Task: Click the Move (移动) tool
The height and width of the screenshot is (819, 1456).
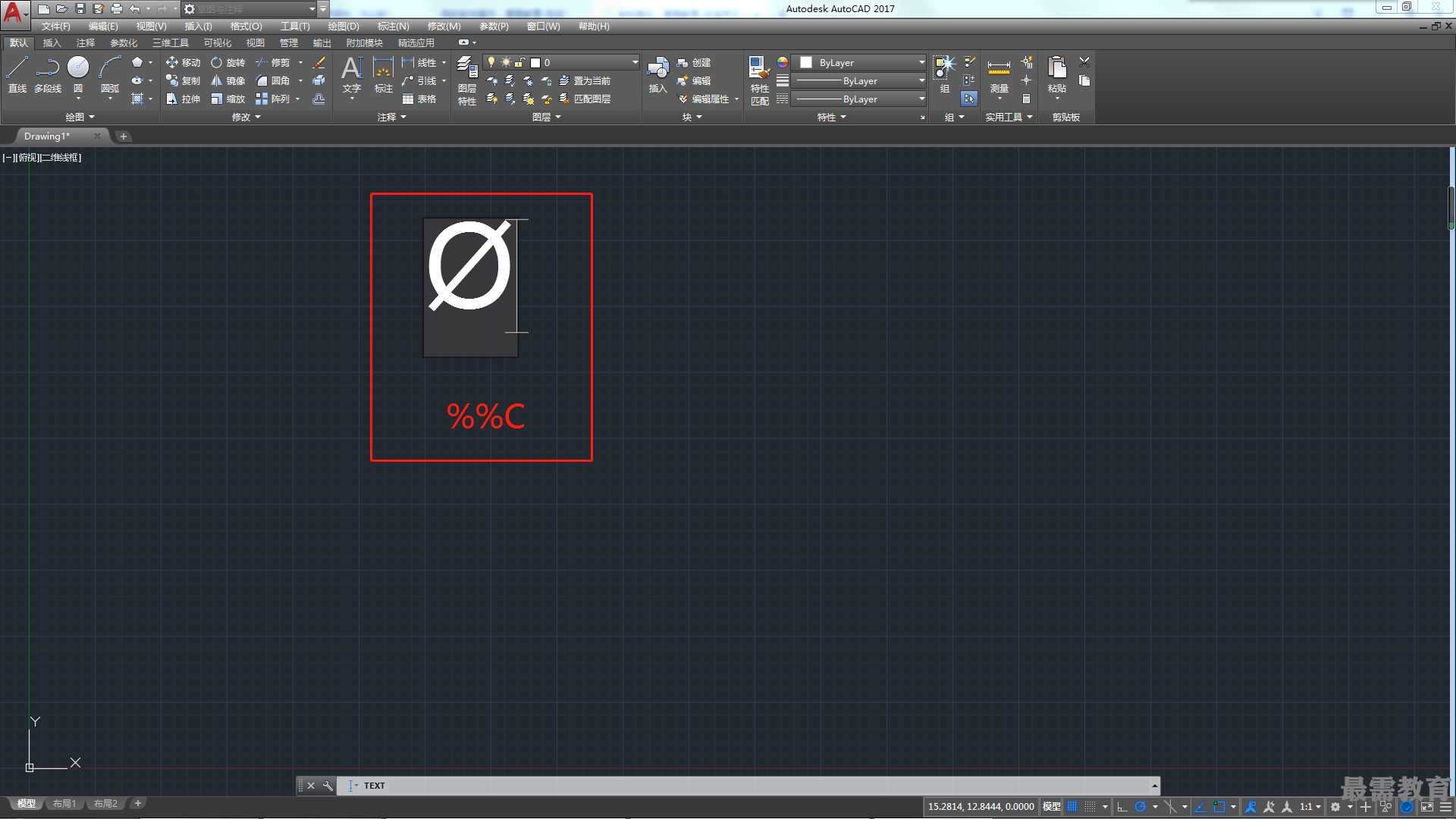Action: click(x=183, y=63)
